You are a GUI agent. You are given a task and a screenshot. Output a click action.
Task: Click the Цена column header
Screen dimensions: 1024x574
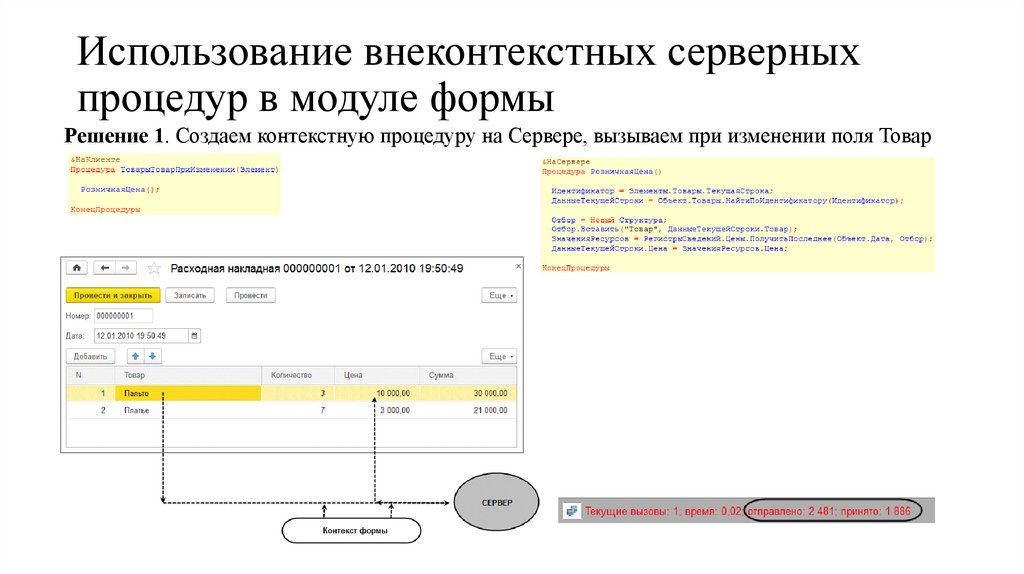pos(377,375)
